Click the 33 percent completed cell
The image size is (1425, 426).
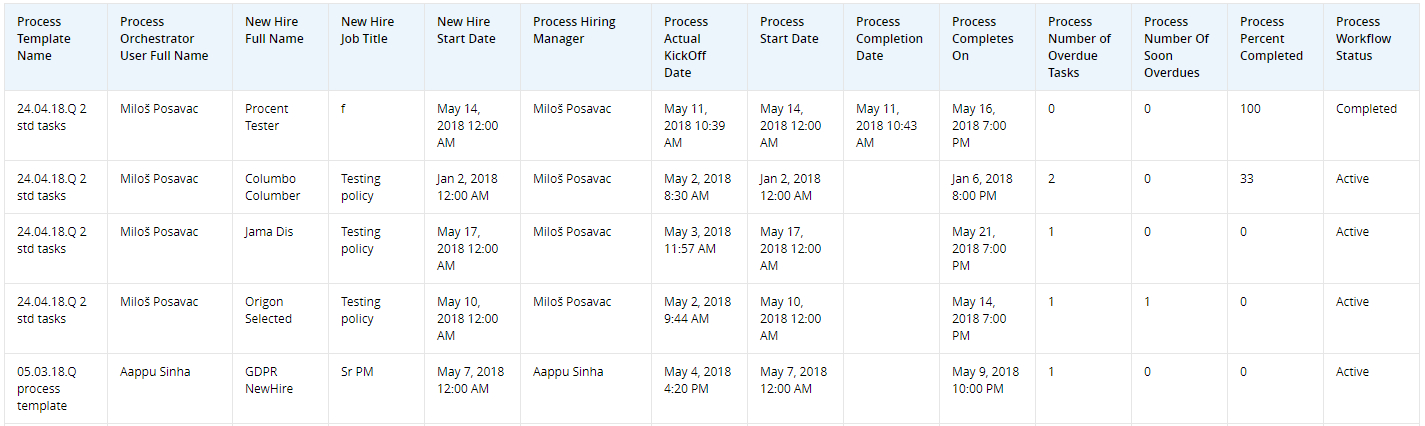coord(1247,179)
